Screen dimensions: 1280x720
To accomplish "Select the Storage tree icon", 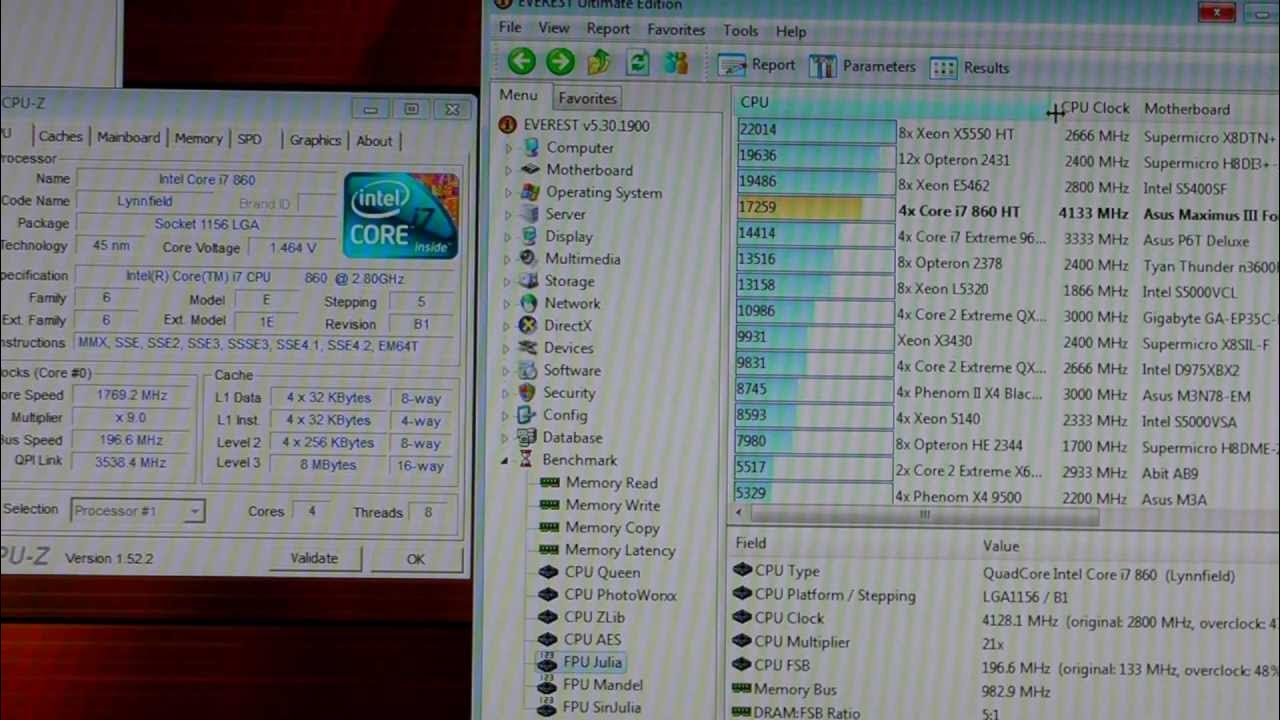I will click(529, 281).
